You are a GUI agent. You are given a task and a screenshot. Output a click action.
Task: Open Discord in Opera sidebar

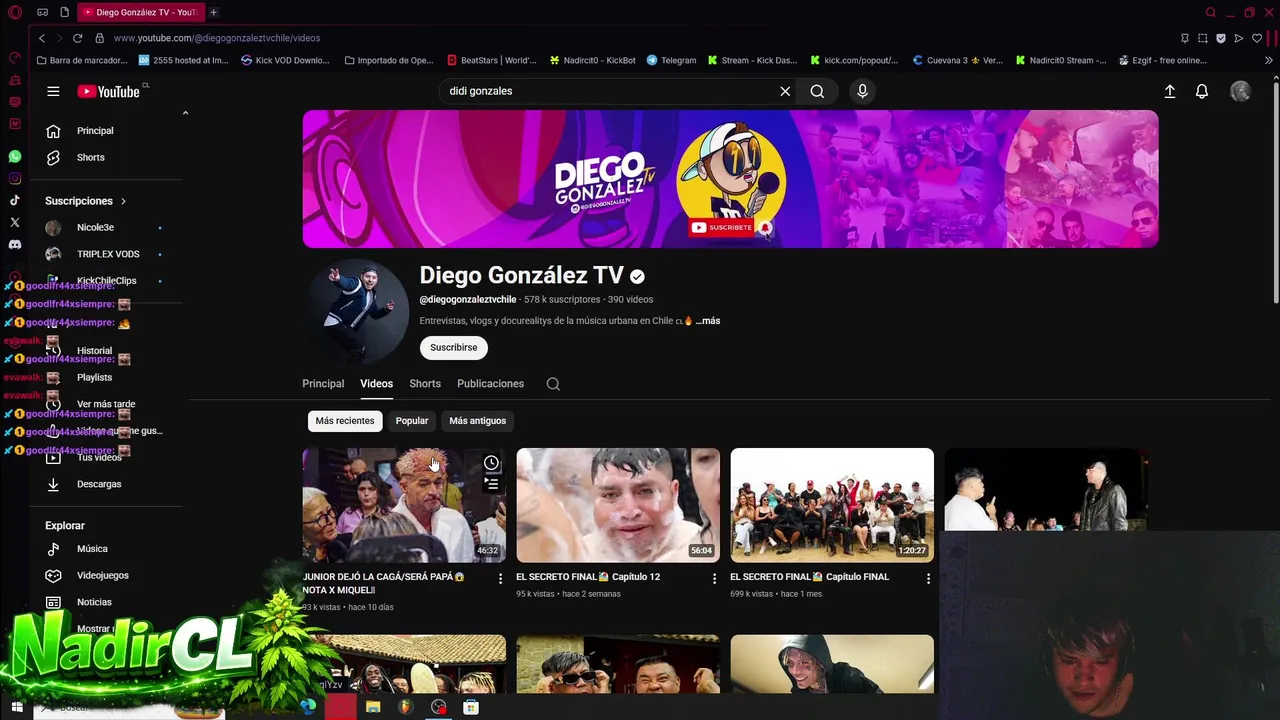[14, 244]
